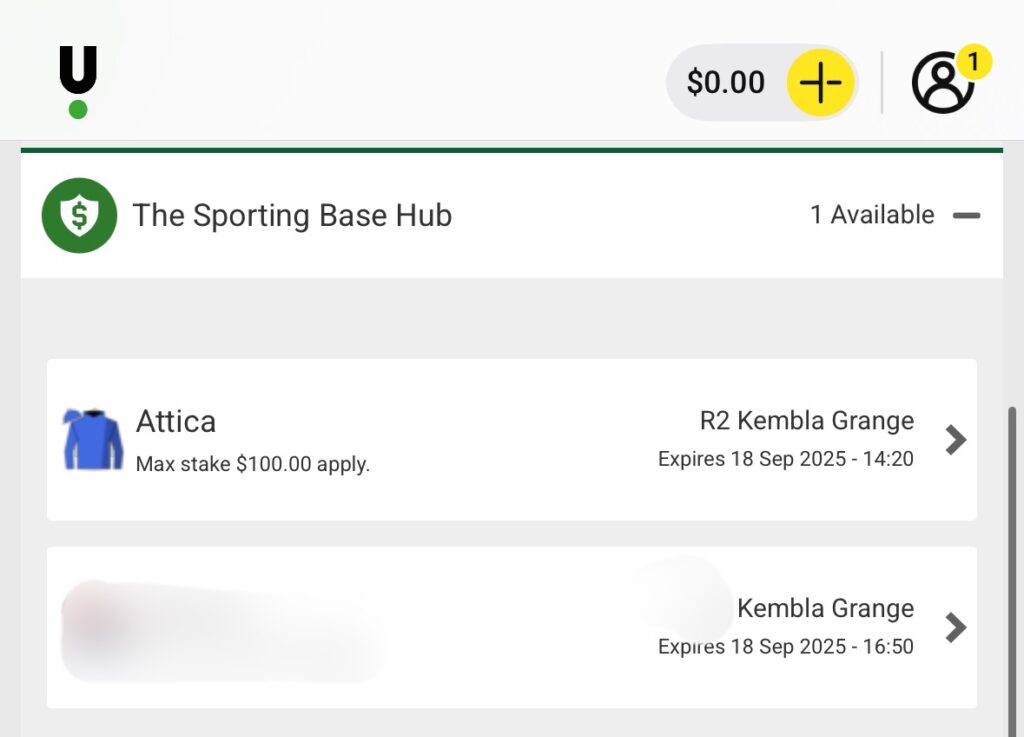
Task: Select The Sporting Base Hub header title
Action: tap(292, 215)
